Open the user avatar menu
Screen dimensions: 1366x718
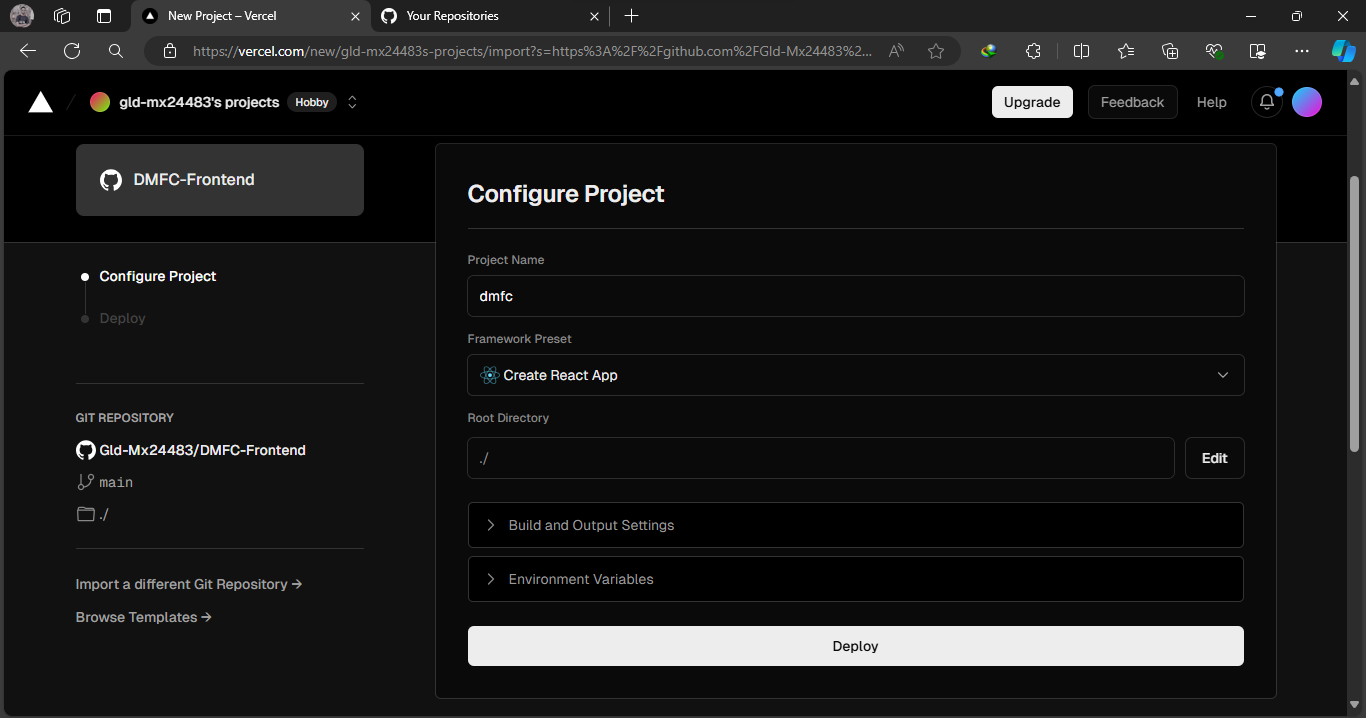click(x=1307, y=102)
